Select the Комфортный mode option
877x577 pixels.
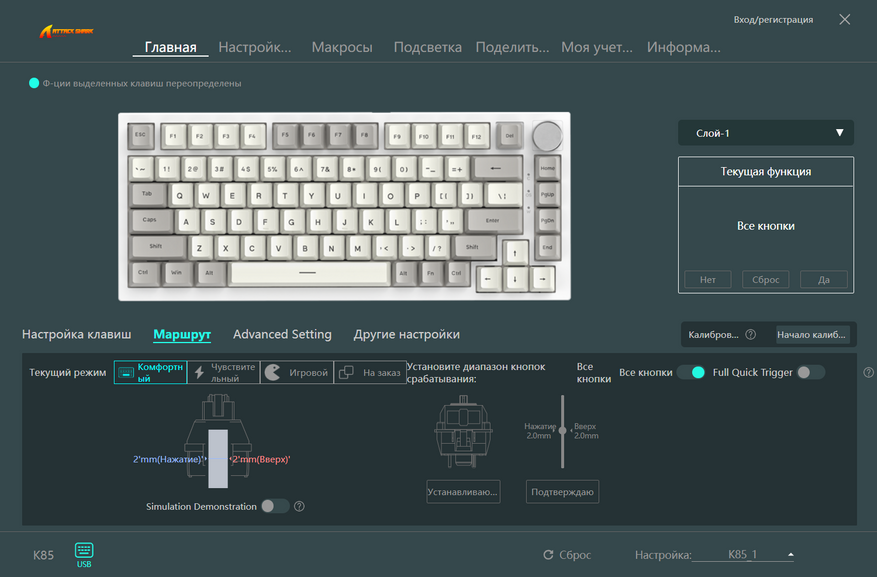[x=150, y=372]
